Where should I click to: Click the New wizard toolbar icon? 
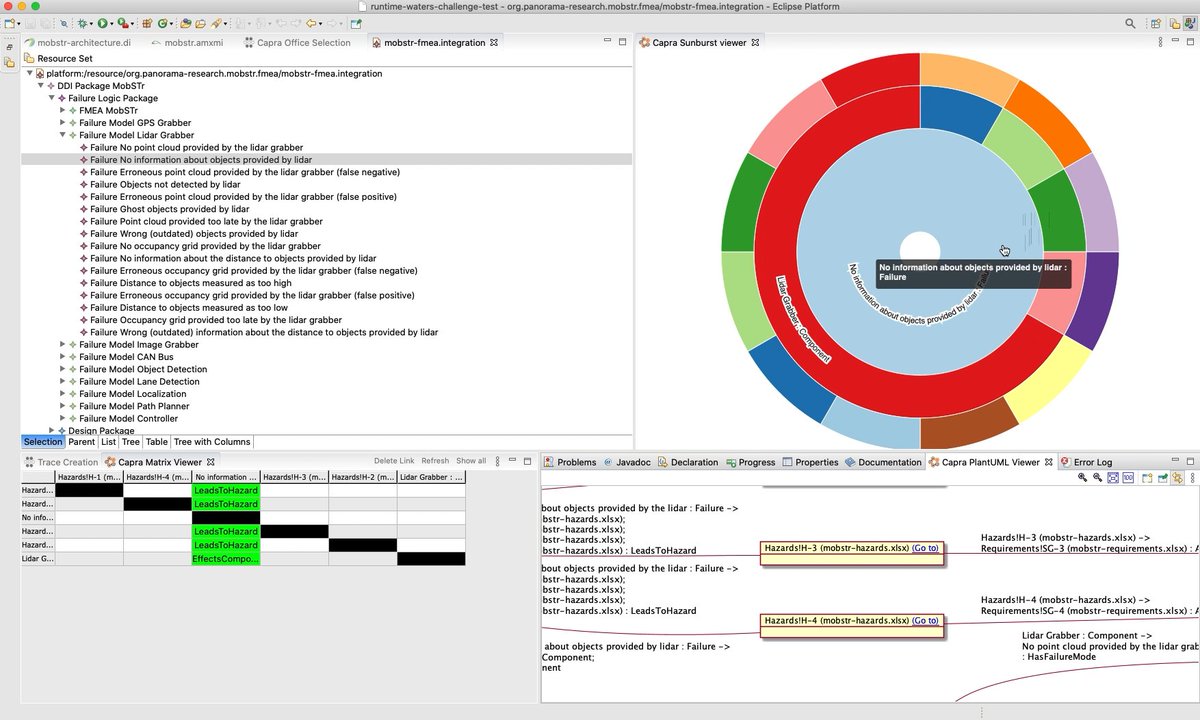point(10,23)
